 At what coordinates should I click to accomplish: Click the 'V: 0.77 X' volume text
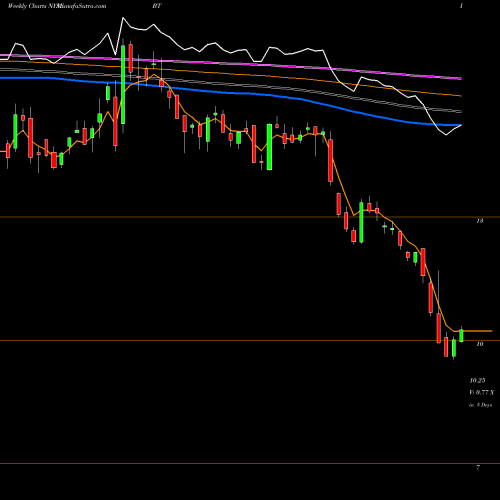(x=481, y=392)
